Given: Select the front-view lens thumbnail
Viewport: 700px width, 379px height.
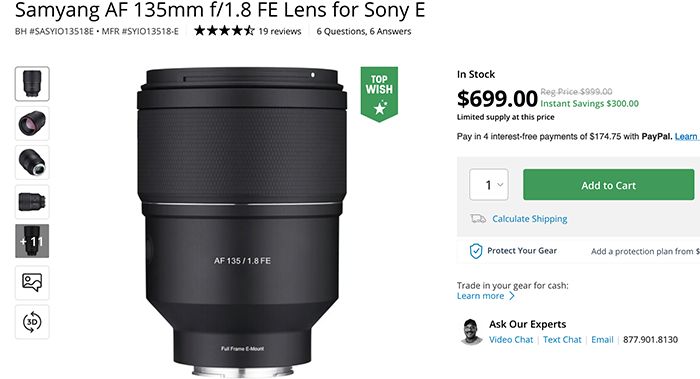Looking at the screenshot, I should click(32, 84).
